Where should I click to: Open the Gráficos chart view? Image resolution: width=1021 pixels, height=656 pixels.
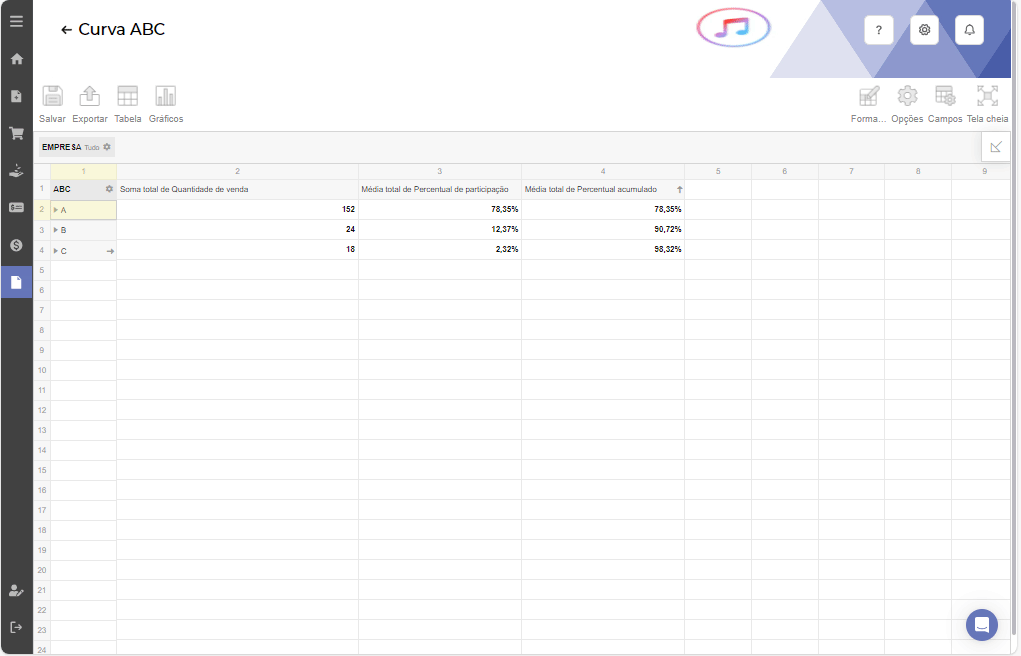coord(166,97)
